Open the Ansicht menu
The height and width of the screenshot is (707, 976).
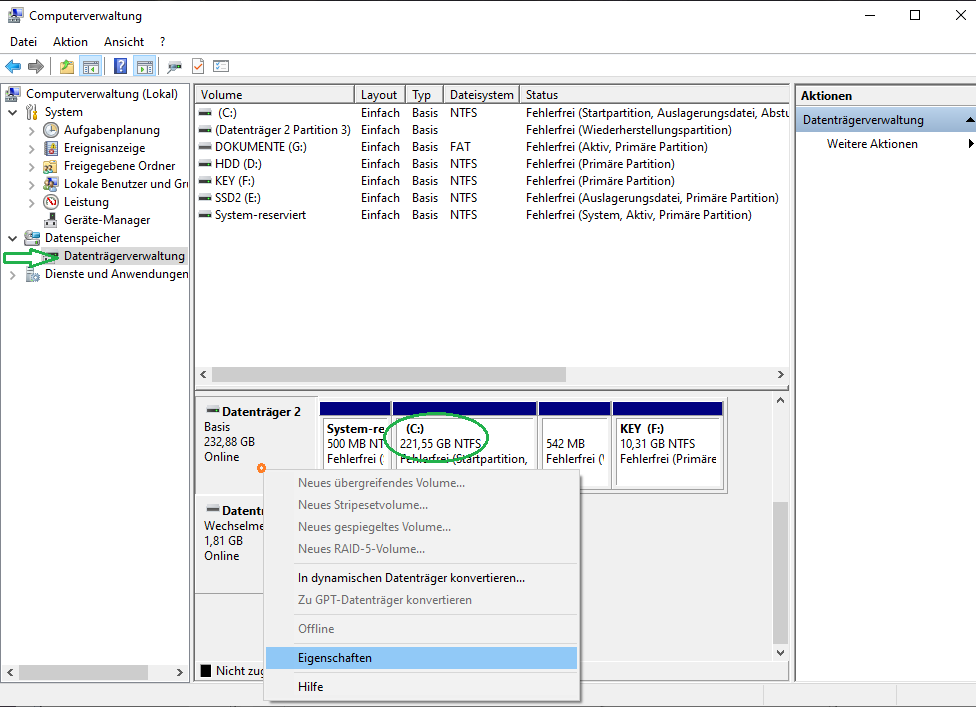[124, 42]
